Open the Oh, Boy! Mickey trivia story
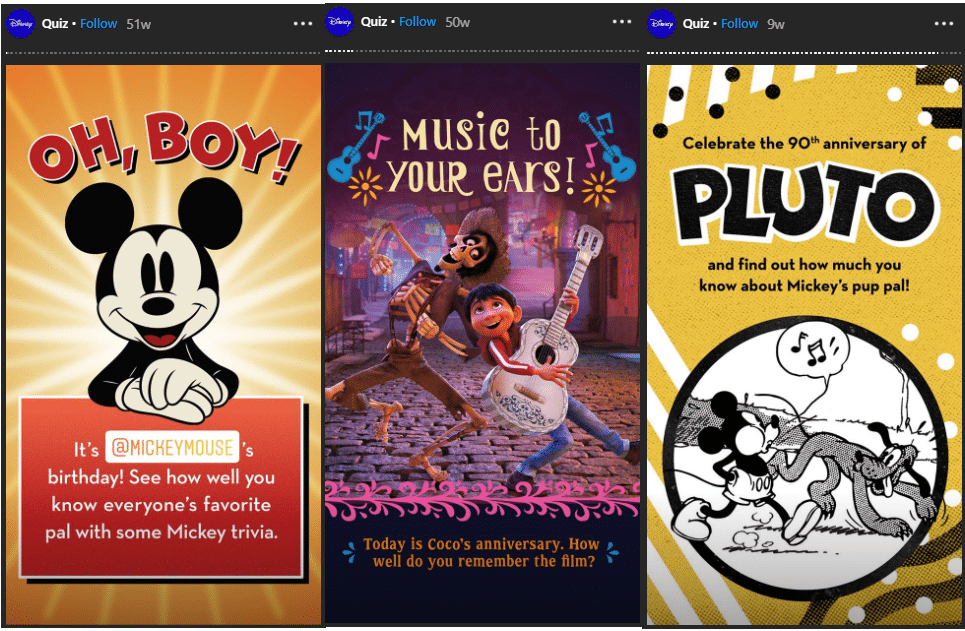965x631 pixels. coord(163,345)
